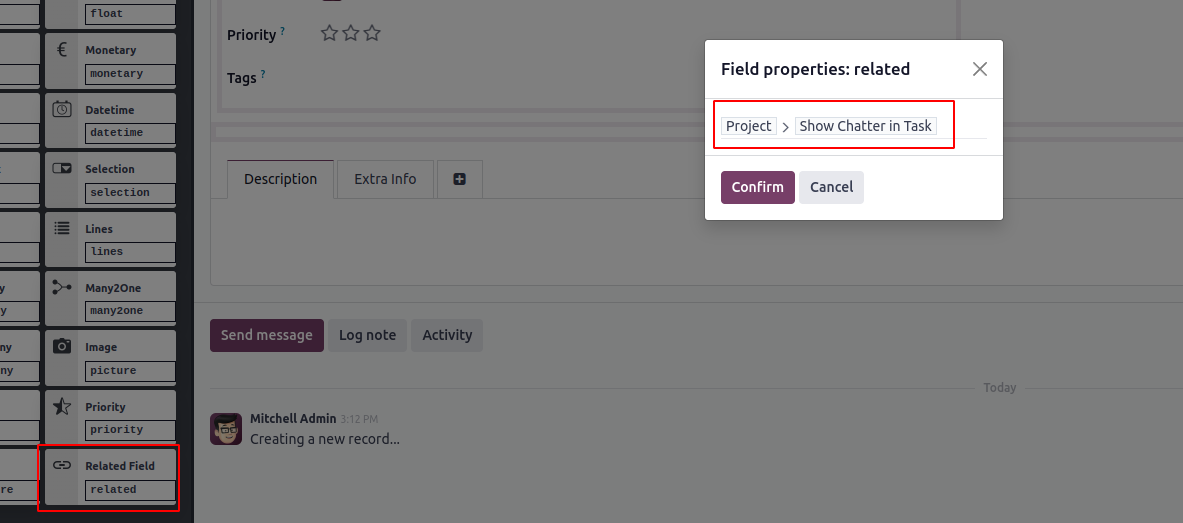The image size is (1183, 523).
Task: Cancel the field properties dialog
Action: pos(831,187)
